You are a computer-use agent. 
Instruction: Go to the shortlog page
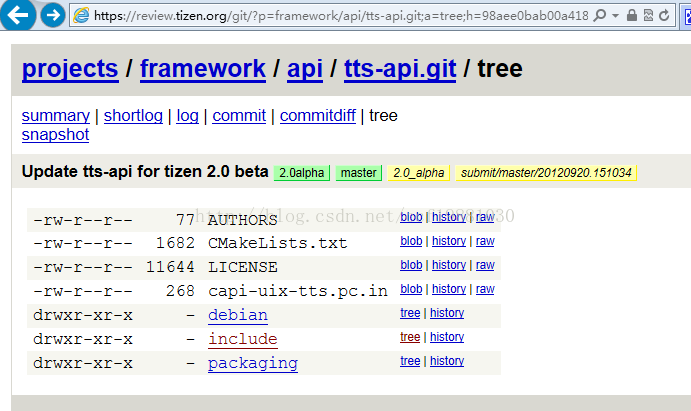click(133, 115)
